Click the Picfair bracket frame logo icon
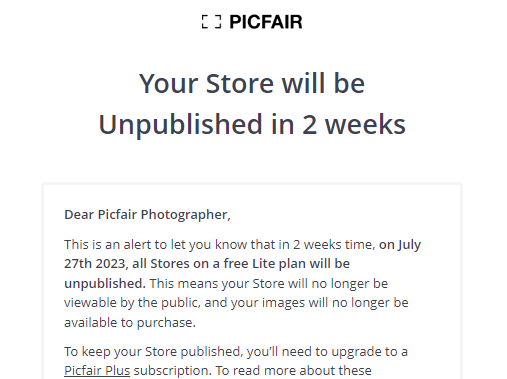507x379 pixels. pyautogui.click(x=211, y=22)
